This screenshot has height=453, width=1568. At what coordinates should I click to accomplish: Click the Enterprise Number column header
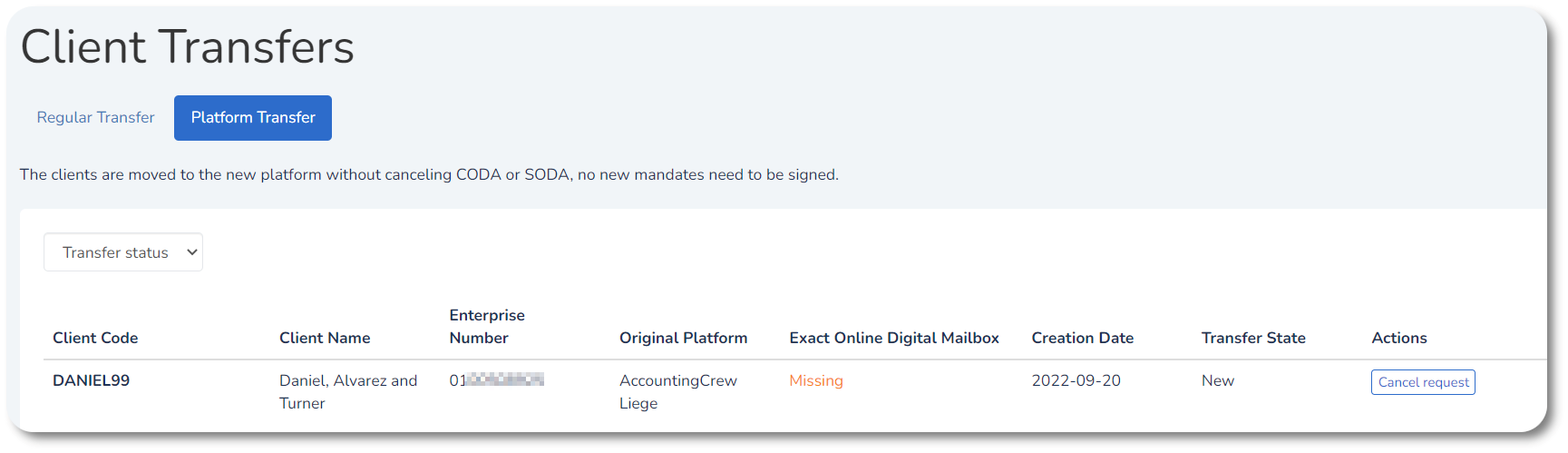tap(487, 326)
